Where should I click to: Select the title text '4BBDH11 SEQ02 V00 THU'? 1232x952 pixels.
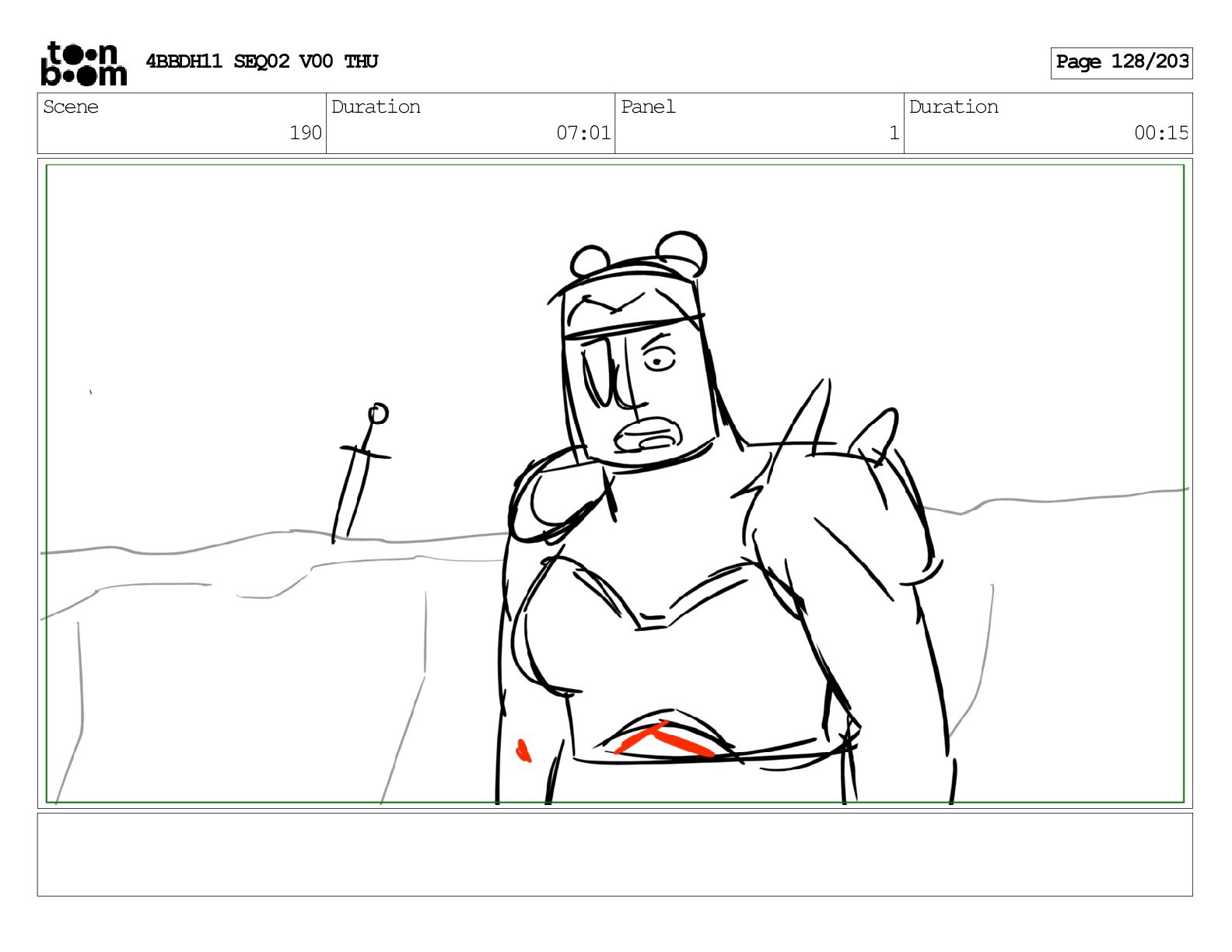(262, 61)
